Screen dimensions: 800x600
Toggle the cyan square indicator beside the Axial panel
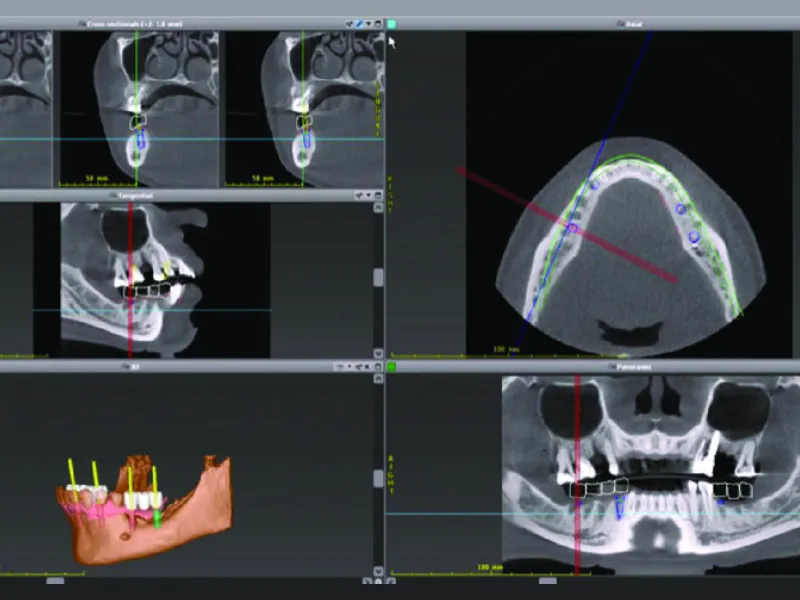392,24
